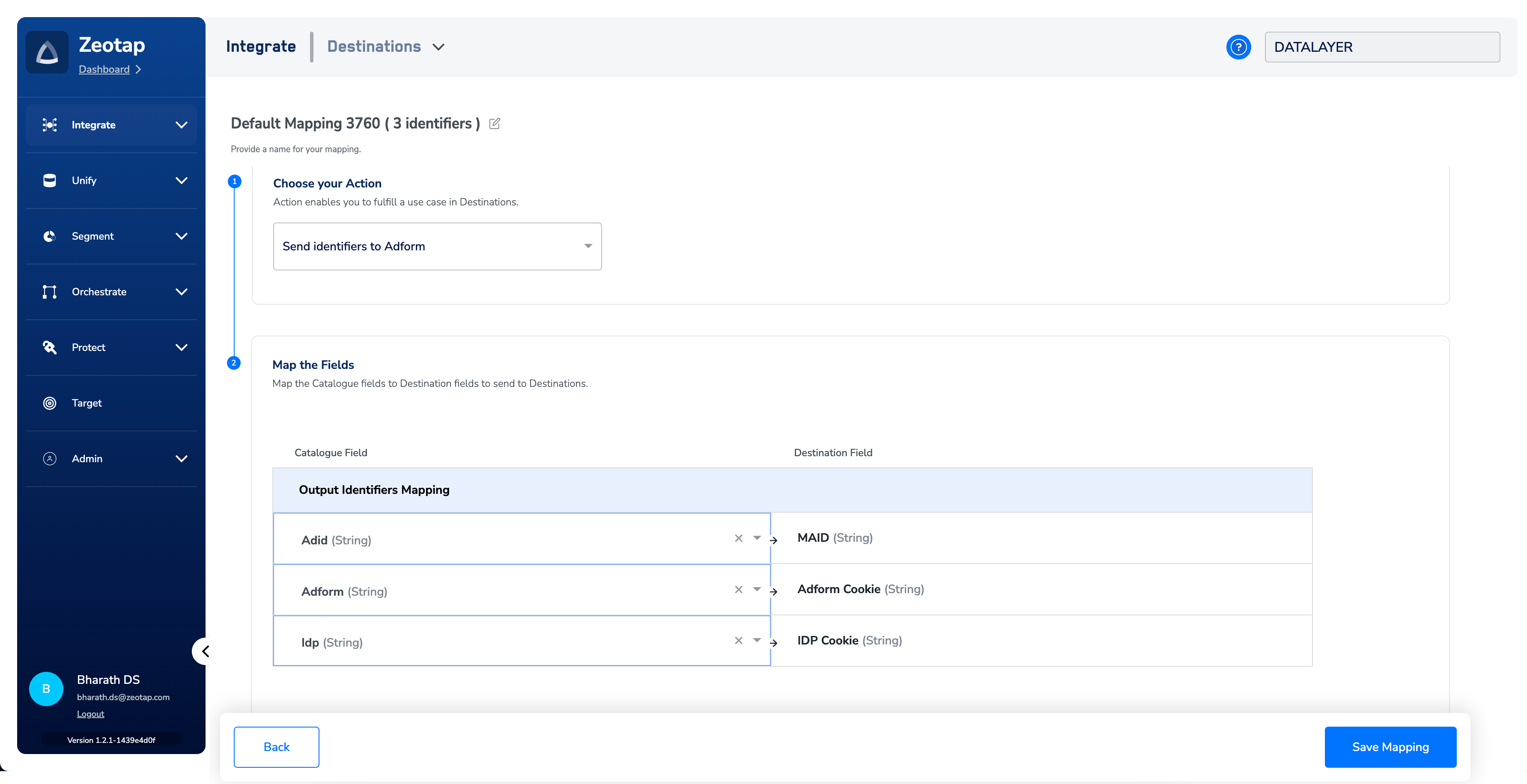Click the user avatar B circle
Screen dimensions: 1527x784
pyautogui.click(x=46, y=689)
